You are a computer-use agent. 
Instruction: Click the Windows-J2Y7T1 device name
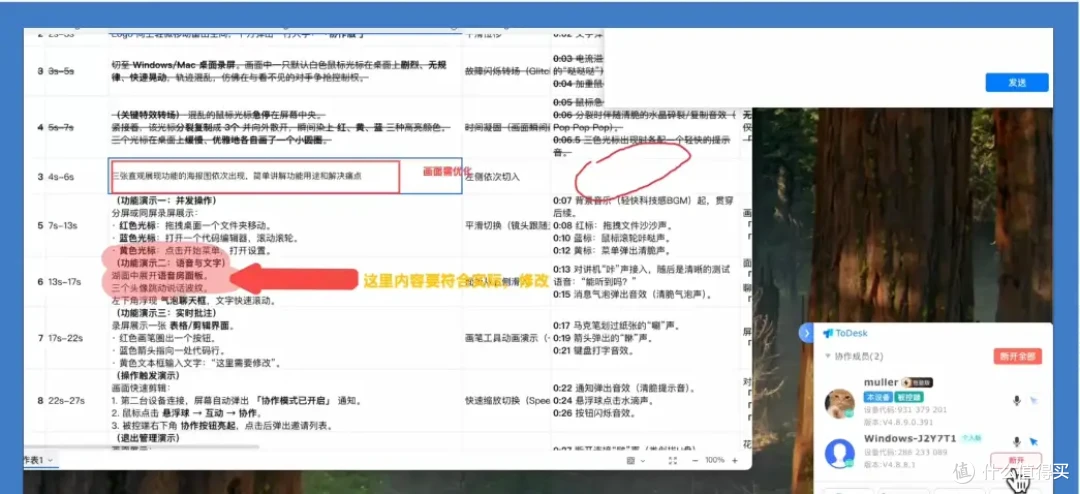pos(910,438)
